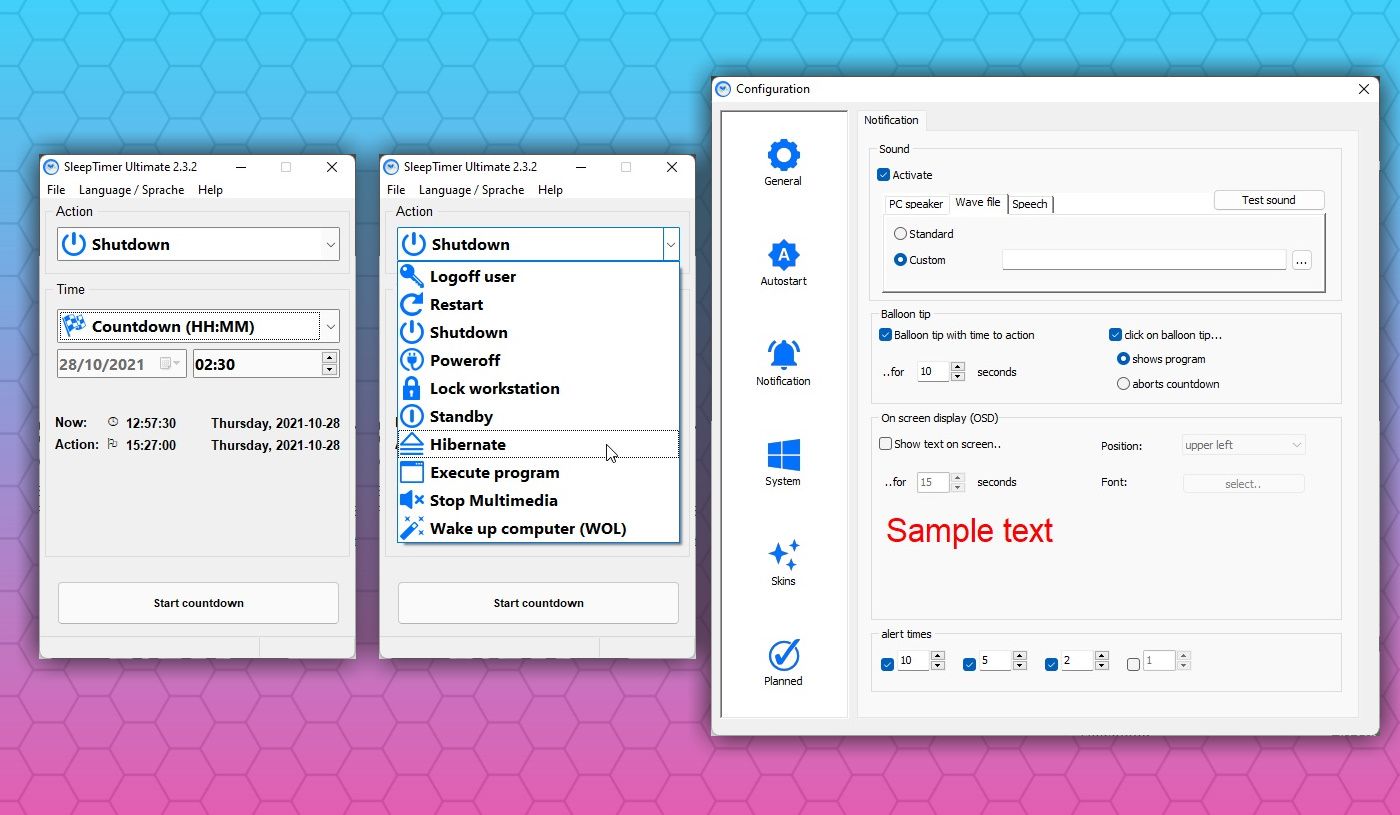
Task: Click the Test sound button
Action: click(1269, 200)
